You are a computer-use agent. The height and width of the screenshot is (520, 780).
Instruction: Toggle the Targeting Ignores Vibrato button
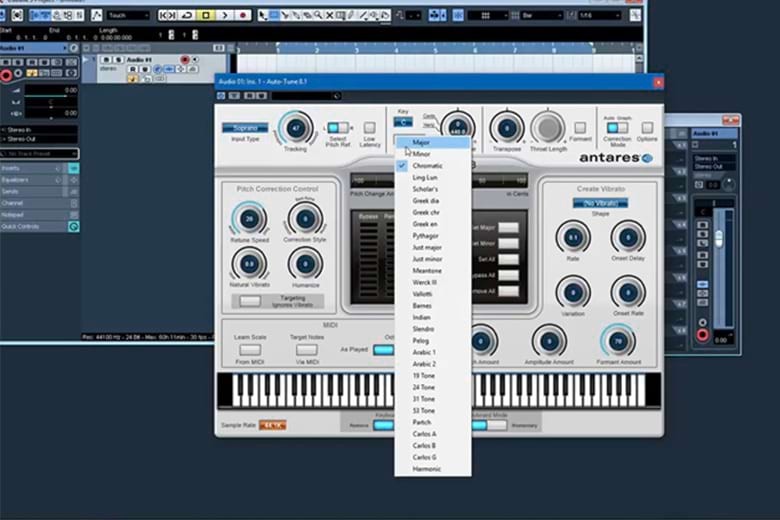tap(250, 301)
